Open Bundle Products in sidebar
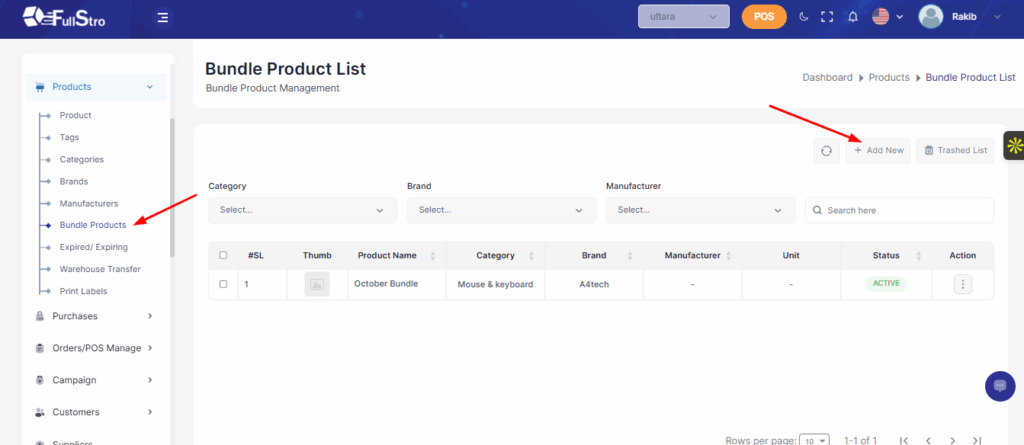 [92, 225]
